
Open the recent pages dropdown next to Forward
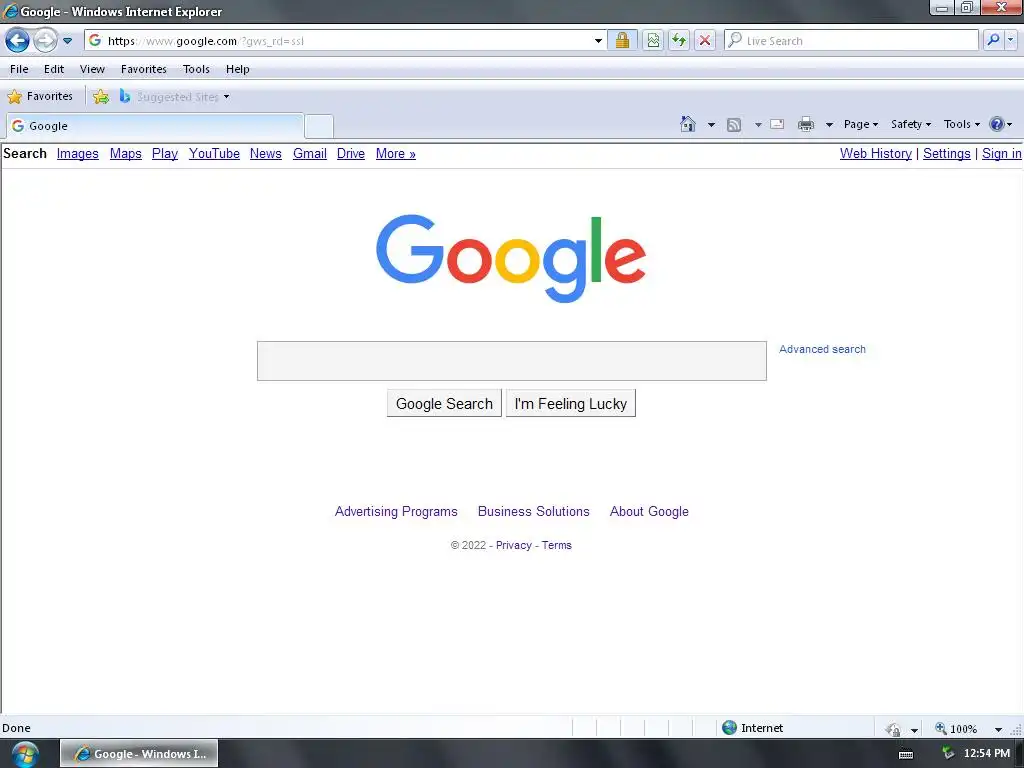coord(67,41)
